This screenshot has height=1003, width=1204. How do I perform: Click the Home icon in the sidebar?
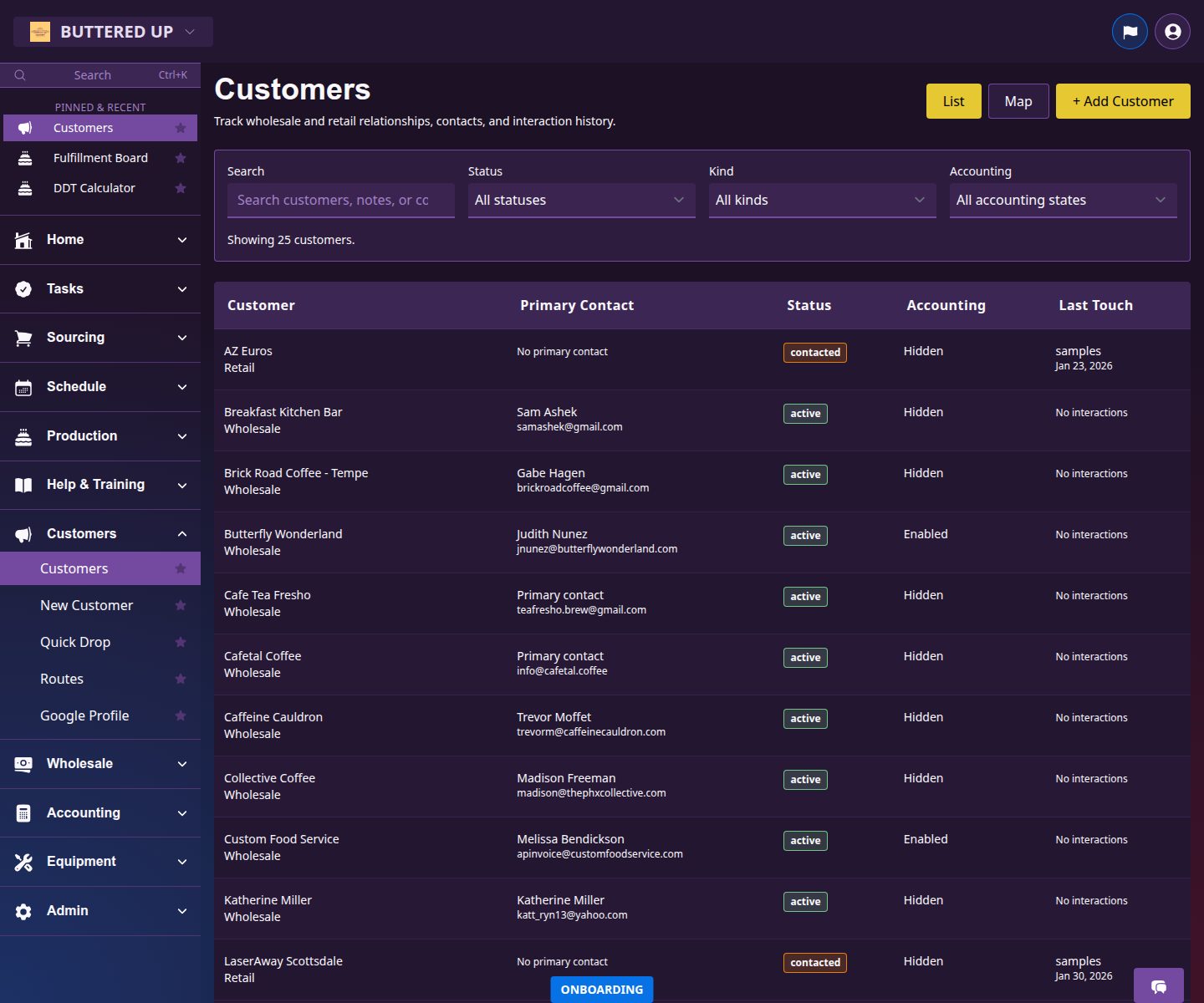pos(23,239)
